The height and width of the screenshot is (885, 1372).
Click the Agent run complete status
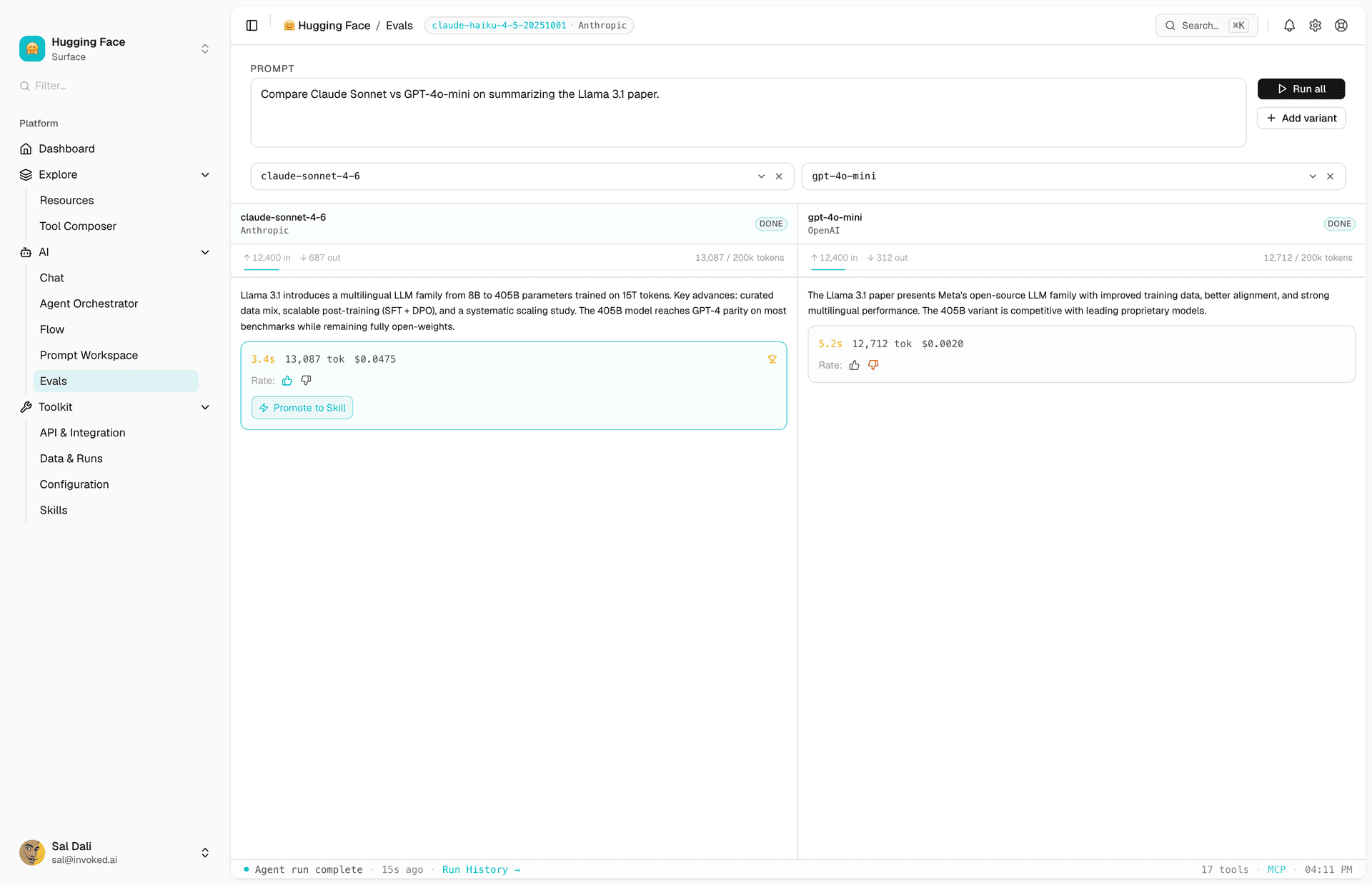[x=309, y=870]
